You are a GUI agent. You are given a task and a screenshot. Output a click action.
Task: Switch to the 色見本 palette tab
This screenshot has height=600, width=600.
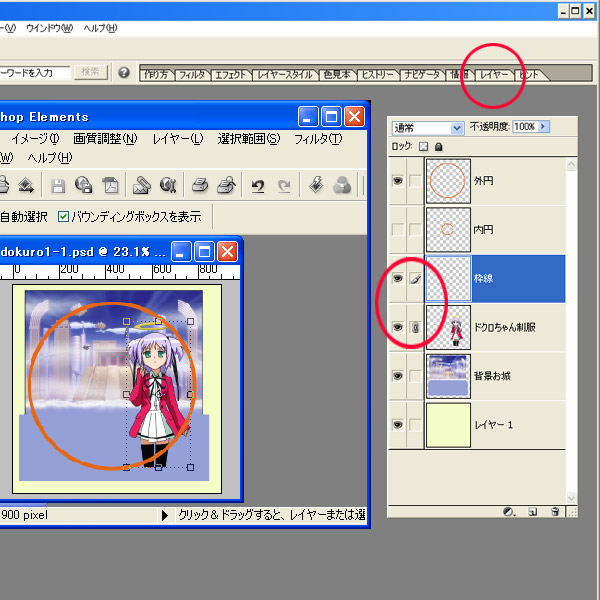(x=337, y=75)
